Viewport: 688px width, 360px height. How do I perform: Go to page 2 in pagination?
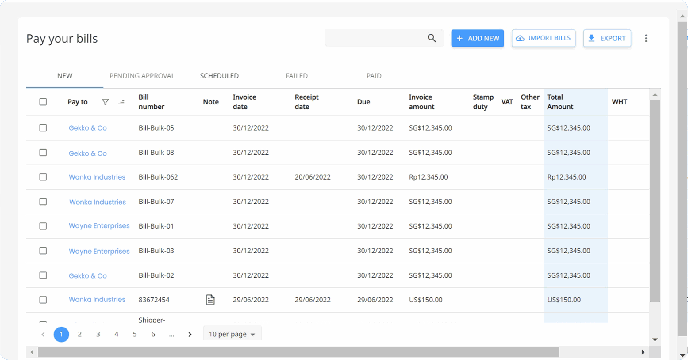(79, 335)
